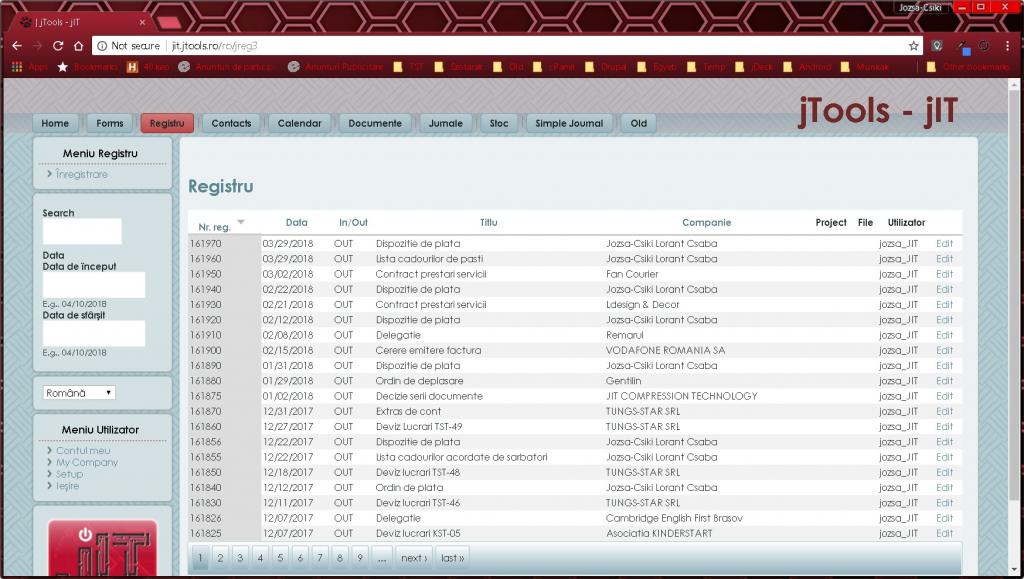This screenshot has height=579, width=1024.
Task: Switch to the Contacts tab
Action: pyautogui.click(x=231, y=124)
